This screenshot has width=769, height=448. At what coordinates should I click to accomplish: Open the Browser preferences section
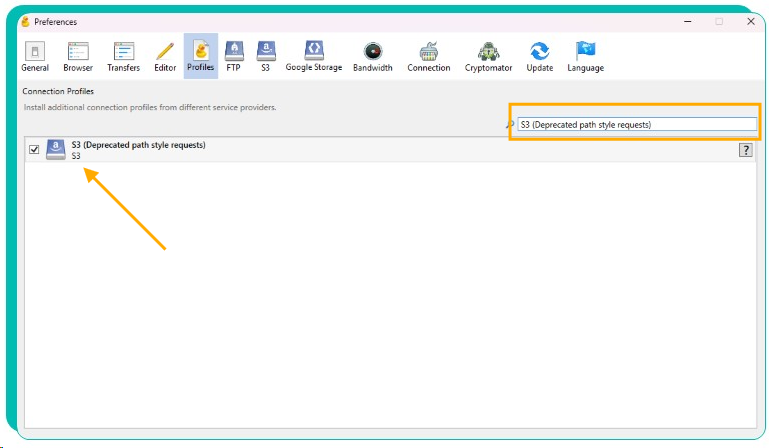click(x=78, y=56)
